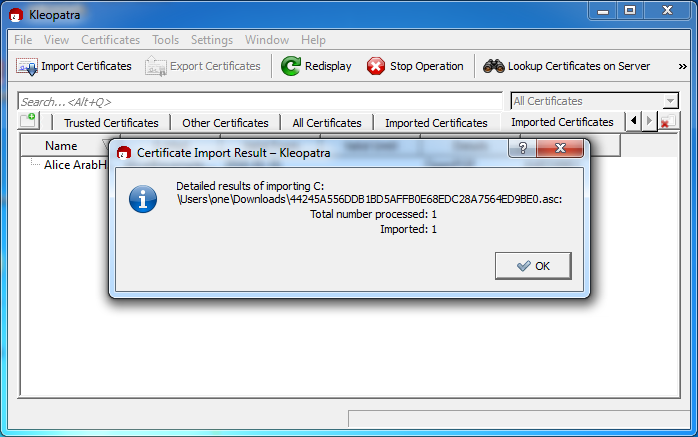Screen dimensions: 698x437
Task: Click Lookup Certificates on Server label
Action: tap(579, 66)
